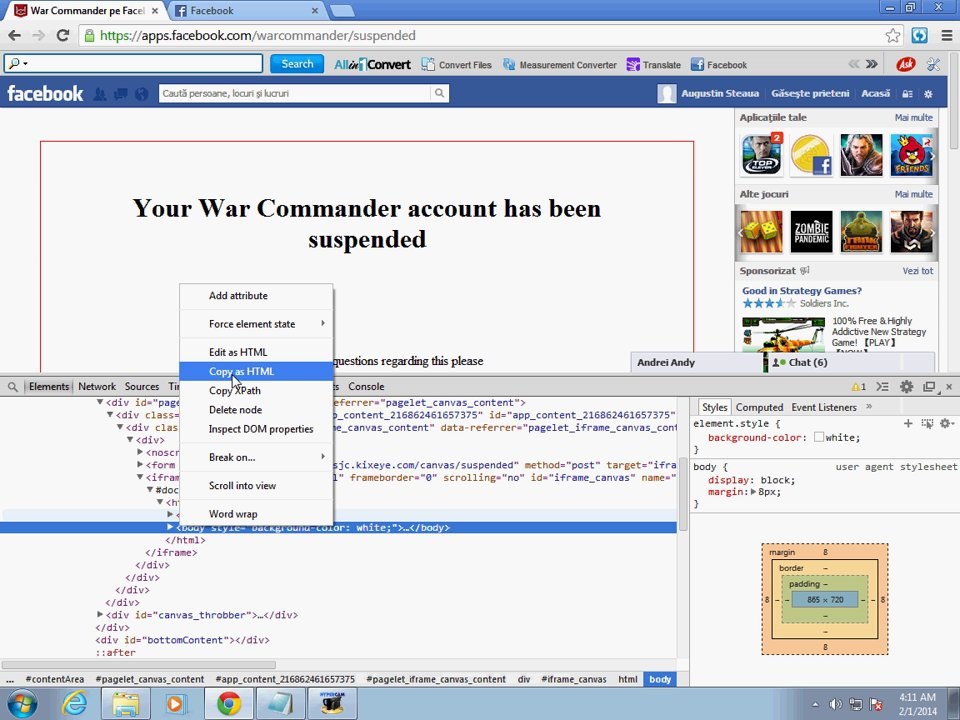Expand hidden toolbar items chevron
Image resolution: width=960 pixels, height=720 pixels.
click(872, 64)
